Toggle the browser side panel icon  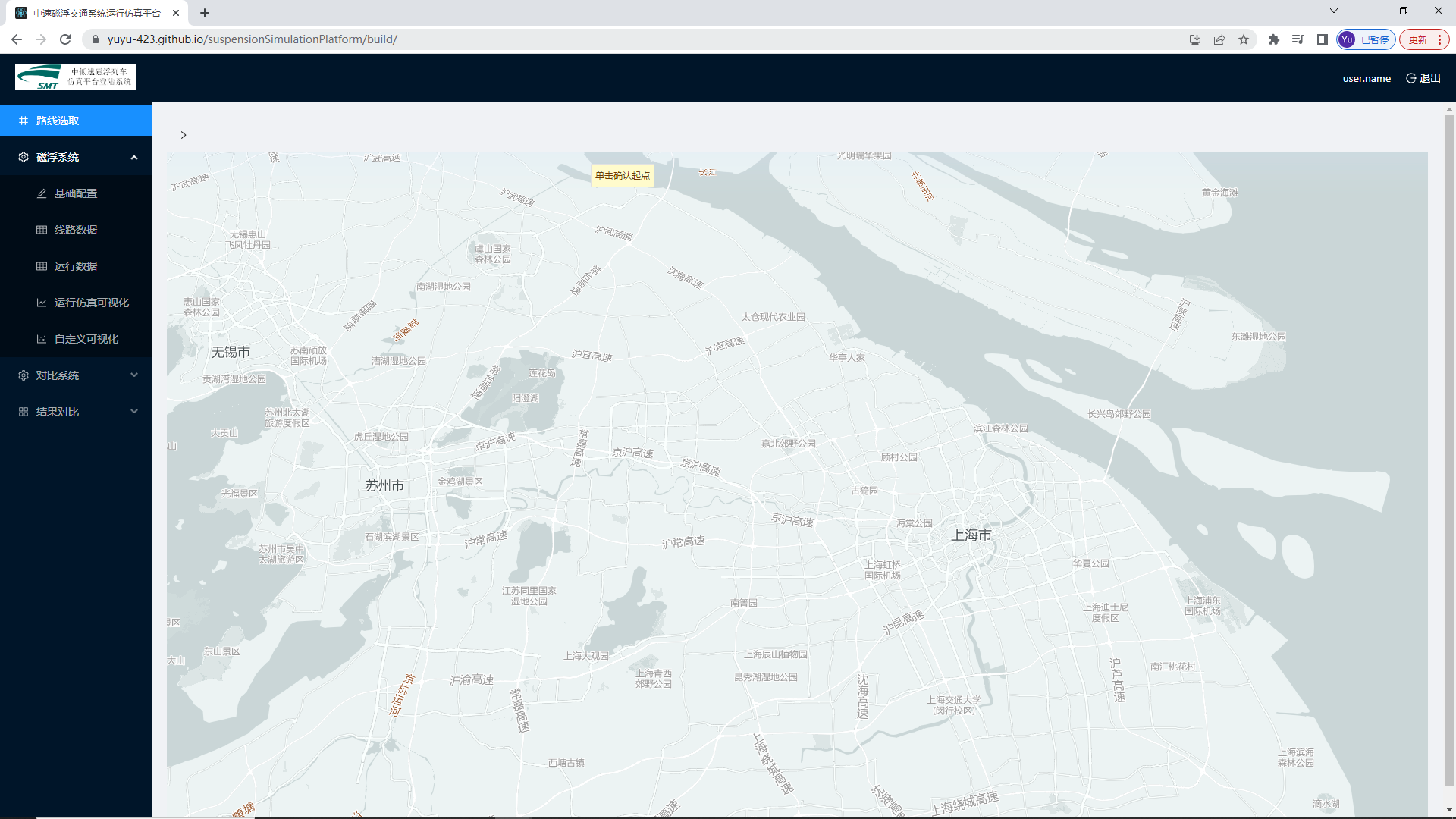pyautogui.click(x=1323, y=39)
